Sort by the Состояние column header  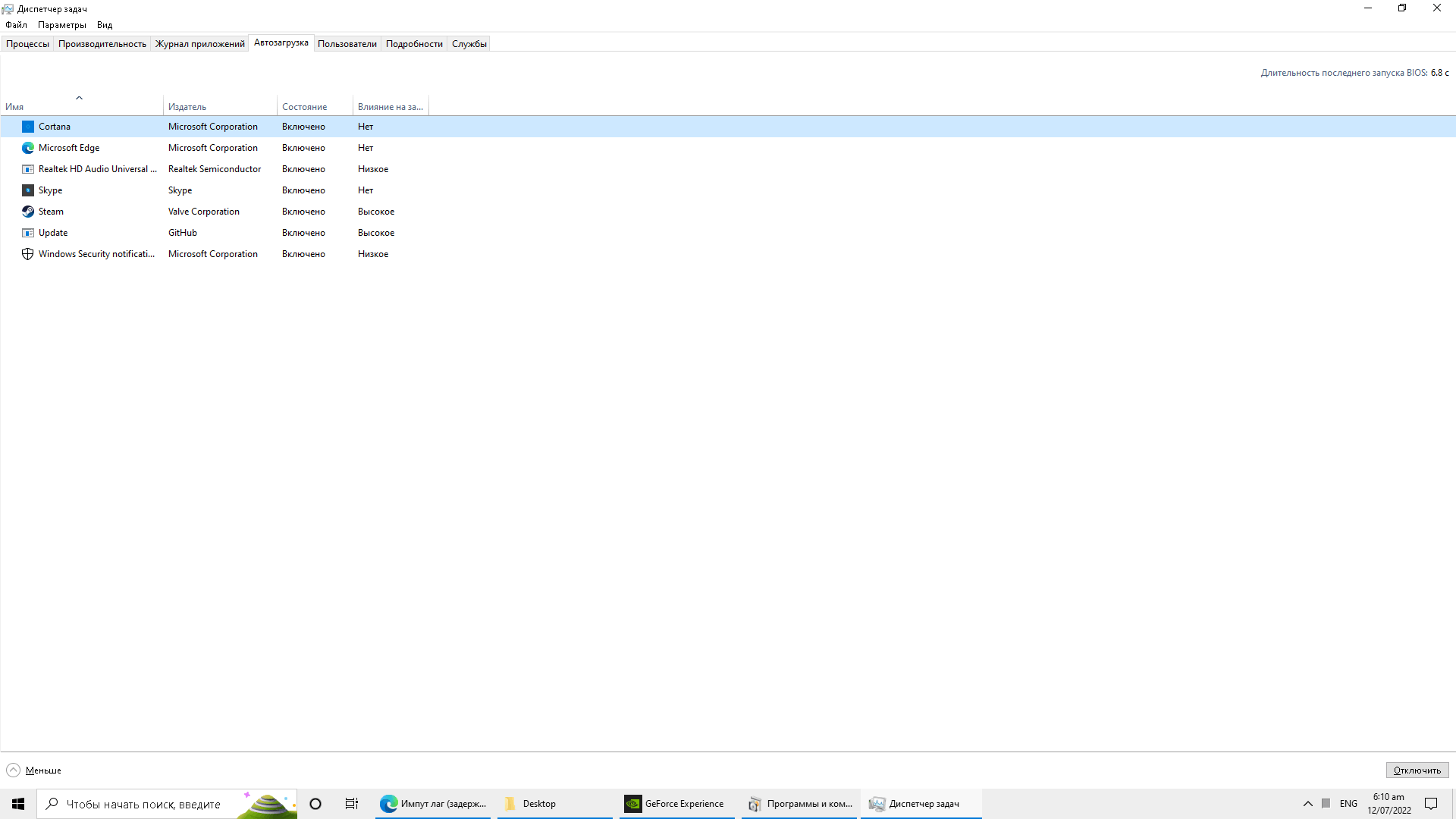tap(315, 107)
